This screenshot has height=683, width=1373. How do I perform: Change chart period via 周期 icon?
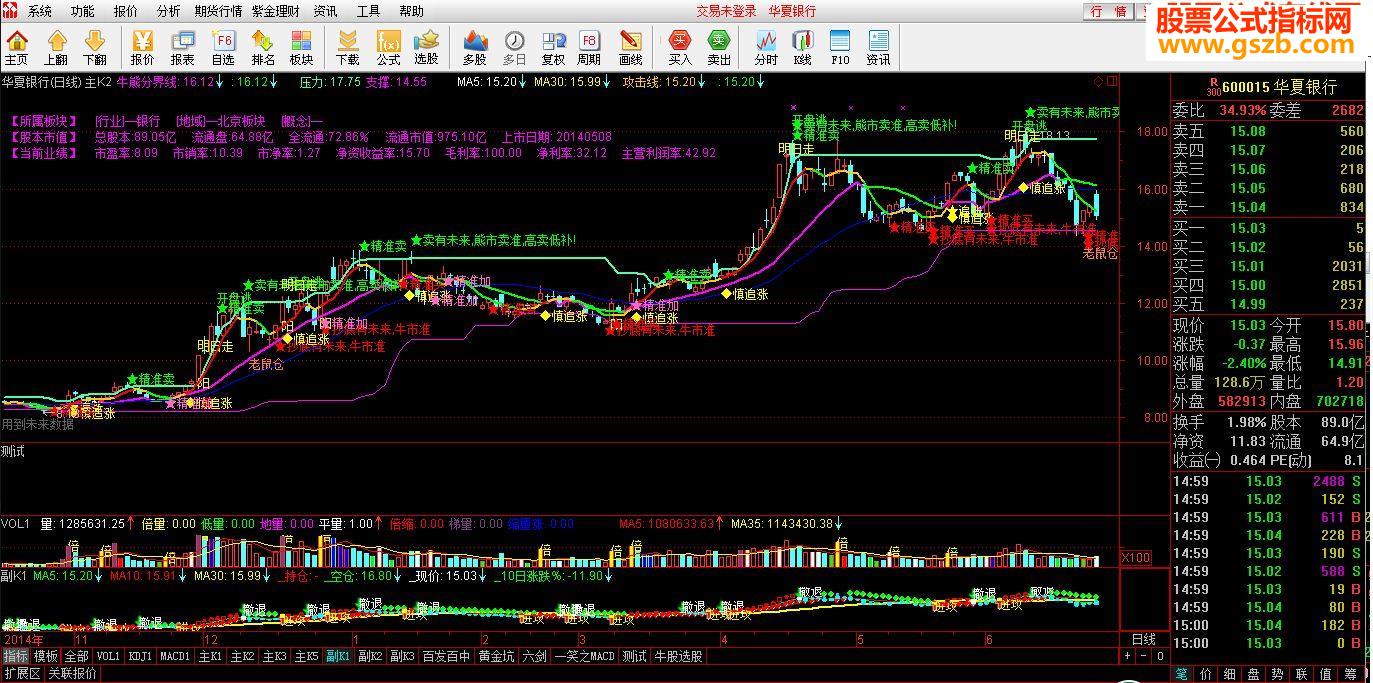590,47
